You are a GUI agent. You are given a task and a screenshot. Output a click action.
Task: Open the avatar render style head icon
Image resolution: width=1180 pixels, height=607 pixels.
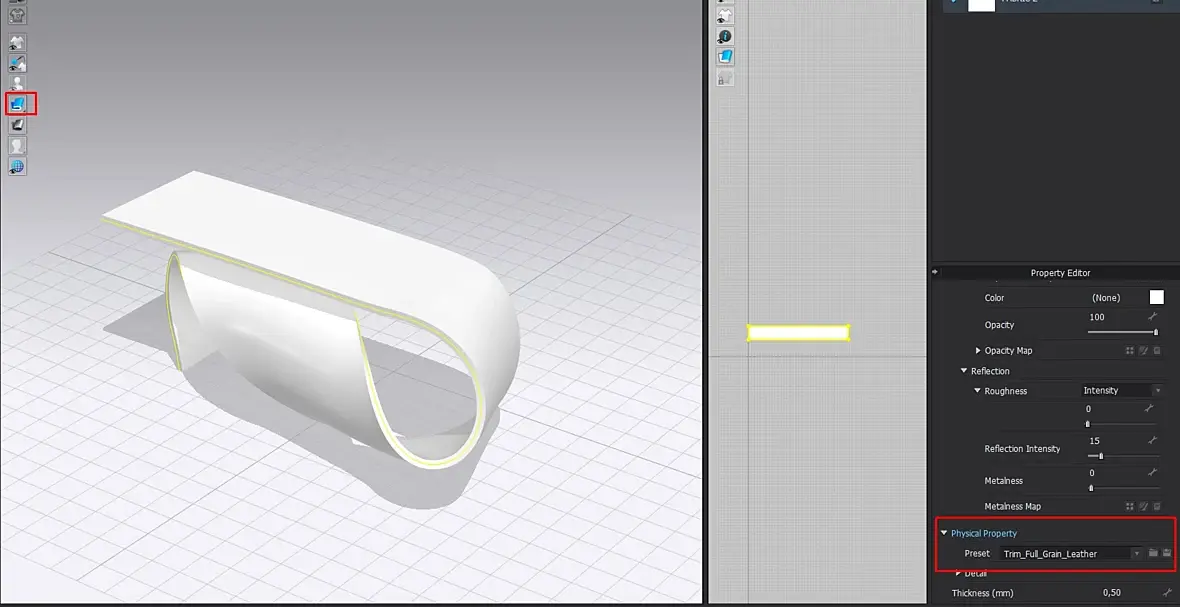[x=17, y=145]
